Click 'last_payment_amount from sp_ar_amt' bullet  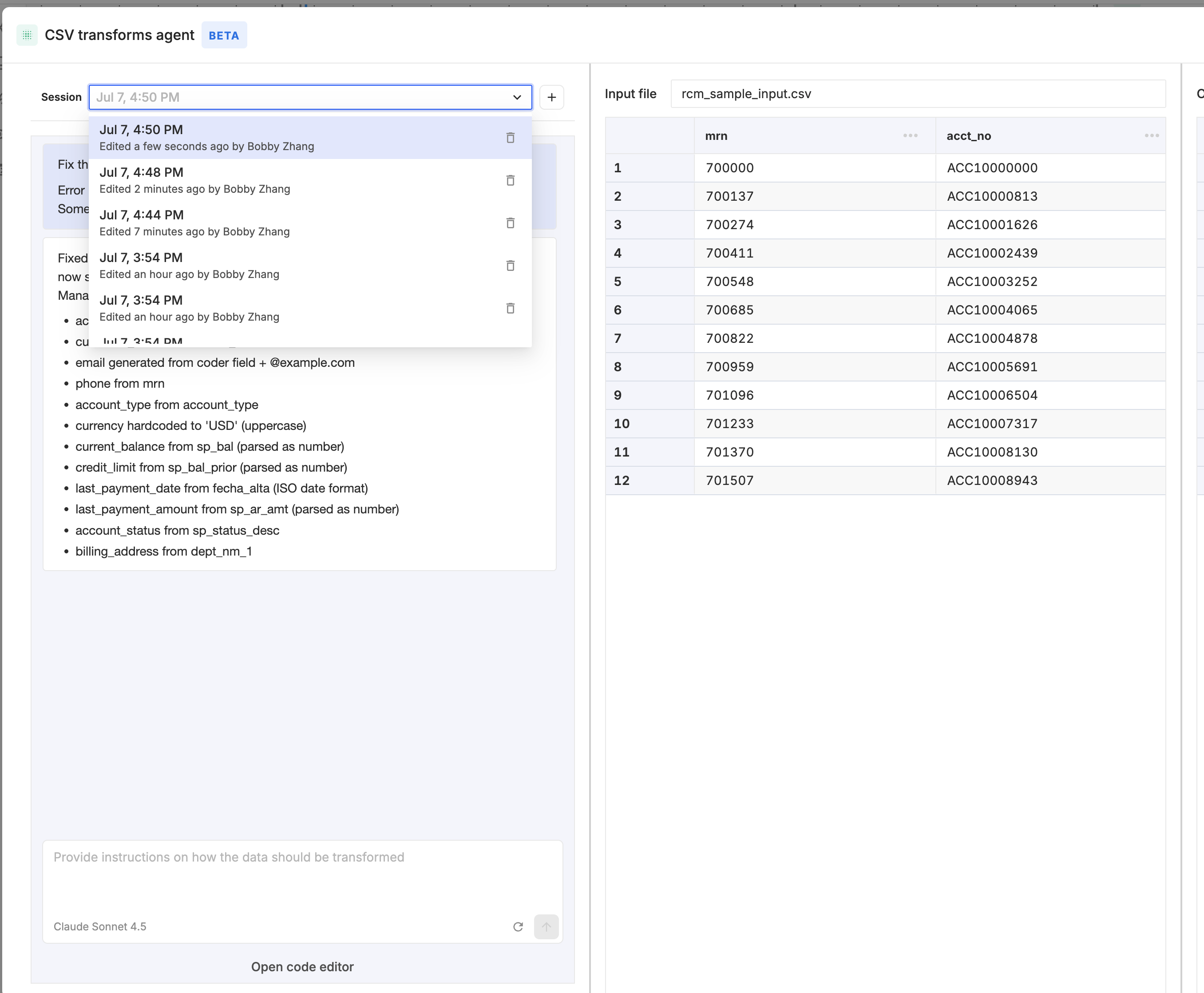pos(237,509)
